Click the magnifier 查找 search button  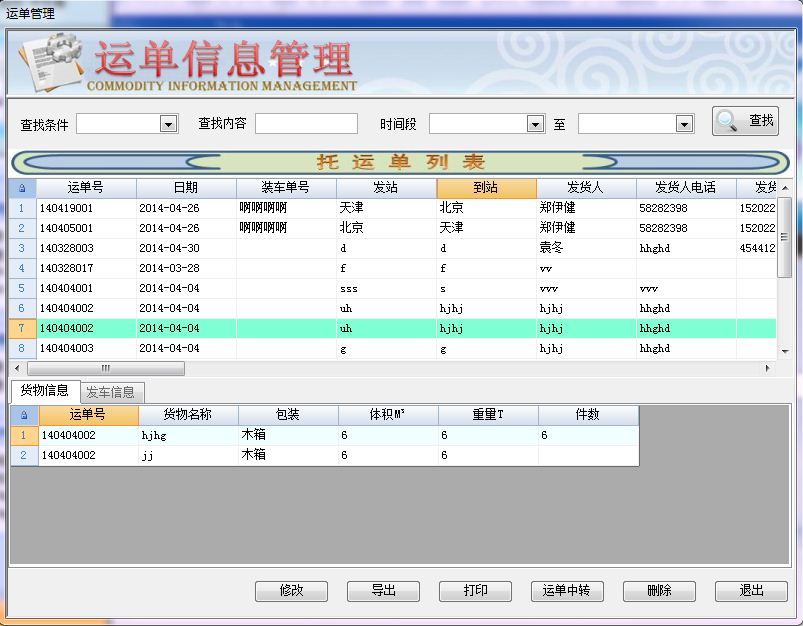(x=745, y=121)
